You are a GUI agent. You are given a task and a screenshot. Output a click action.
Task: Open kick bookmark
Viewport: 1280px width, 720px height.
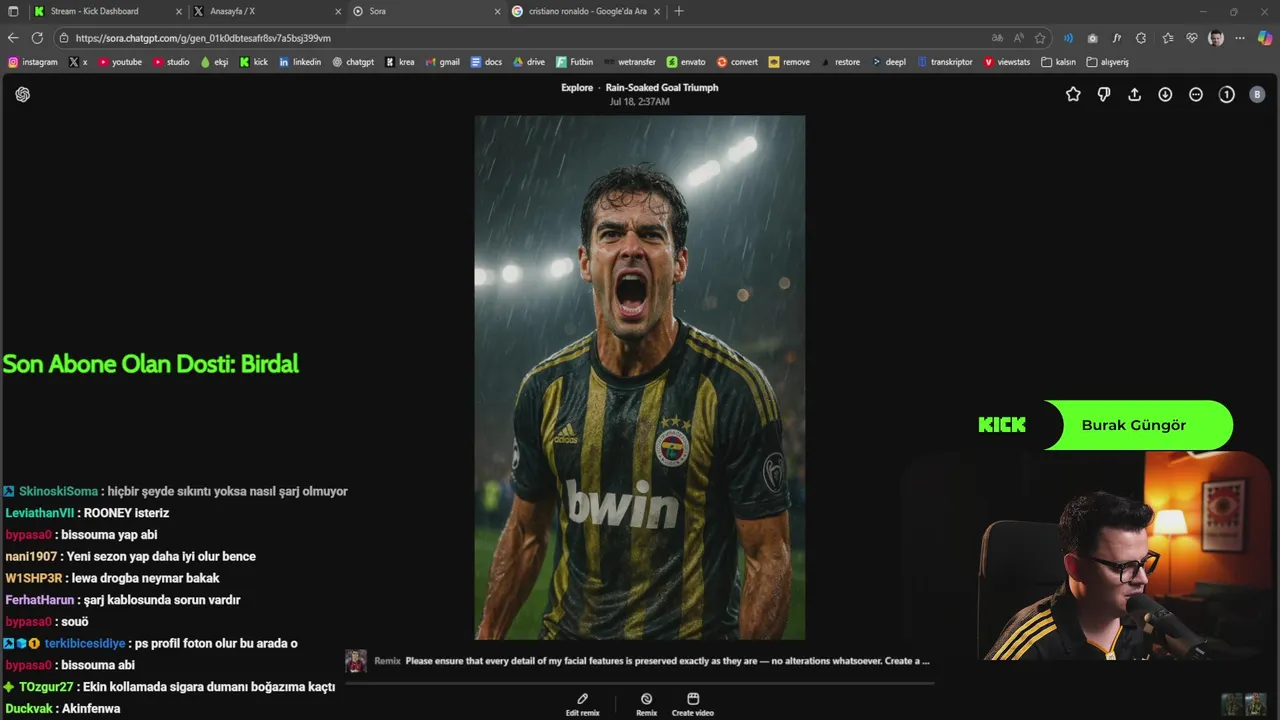[x=254, y=62]
